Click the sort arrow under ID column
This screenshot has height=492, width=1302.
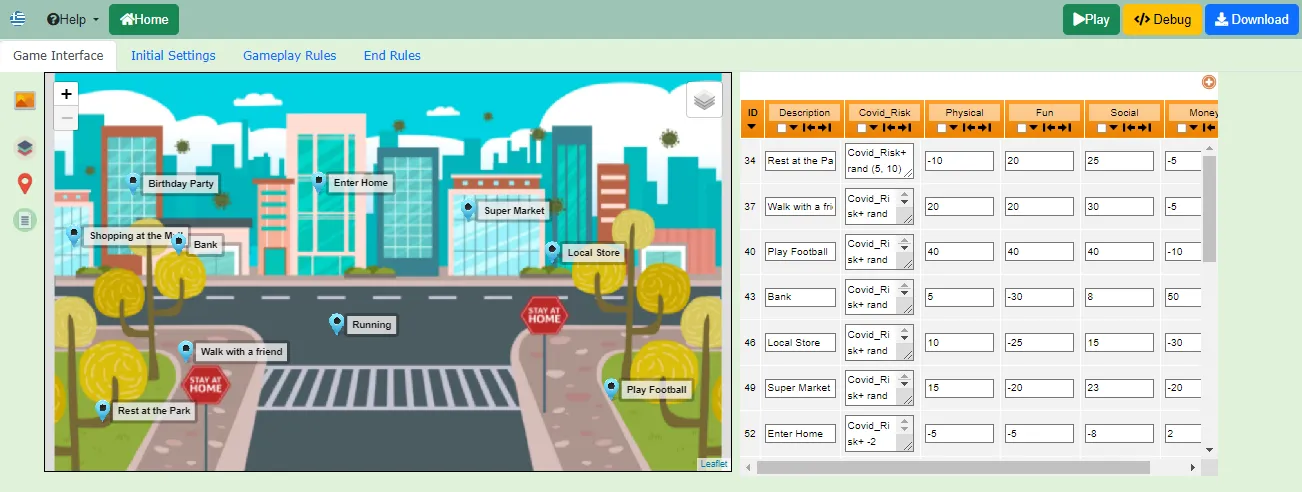[x=752, y=127]
